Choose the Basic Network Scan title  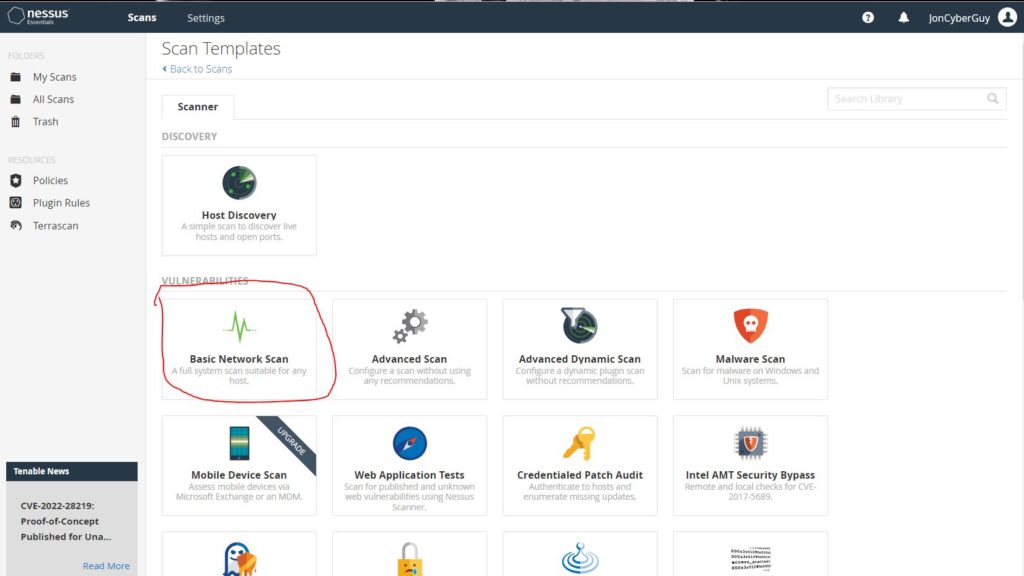(239, 359)
